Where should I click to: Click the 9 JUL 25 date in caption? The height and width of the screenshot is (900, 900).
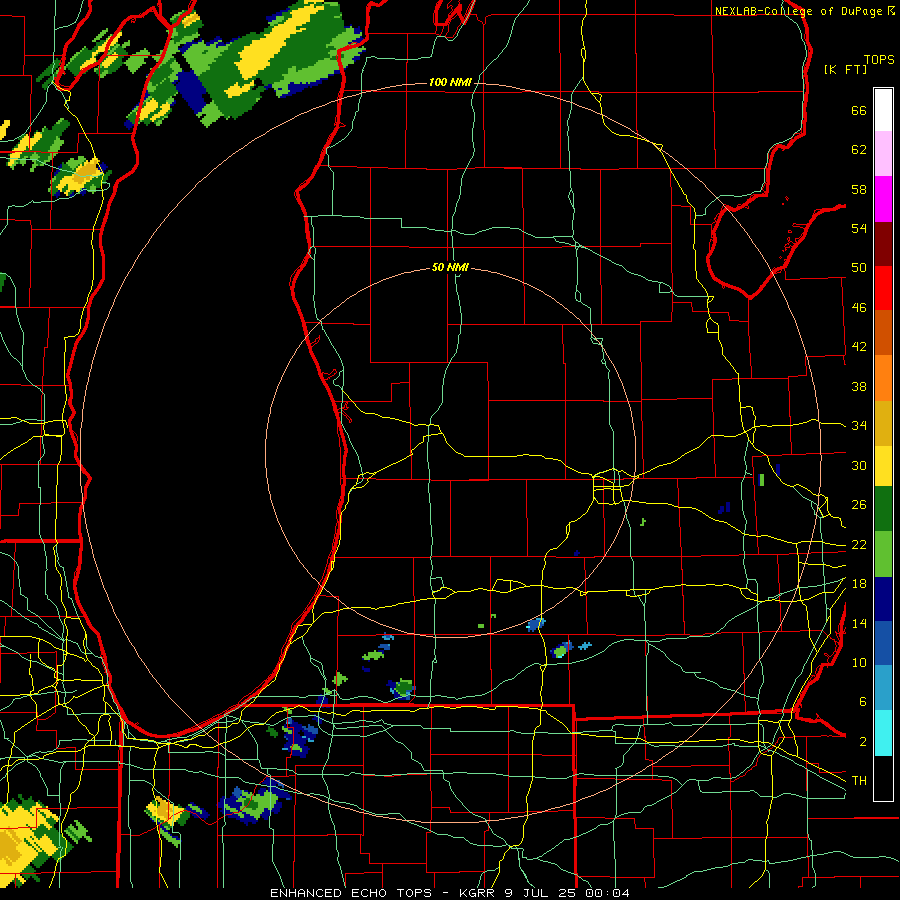pos(540,893)
